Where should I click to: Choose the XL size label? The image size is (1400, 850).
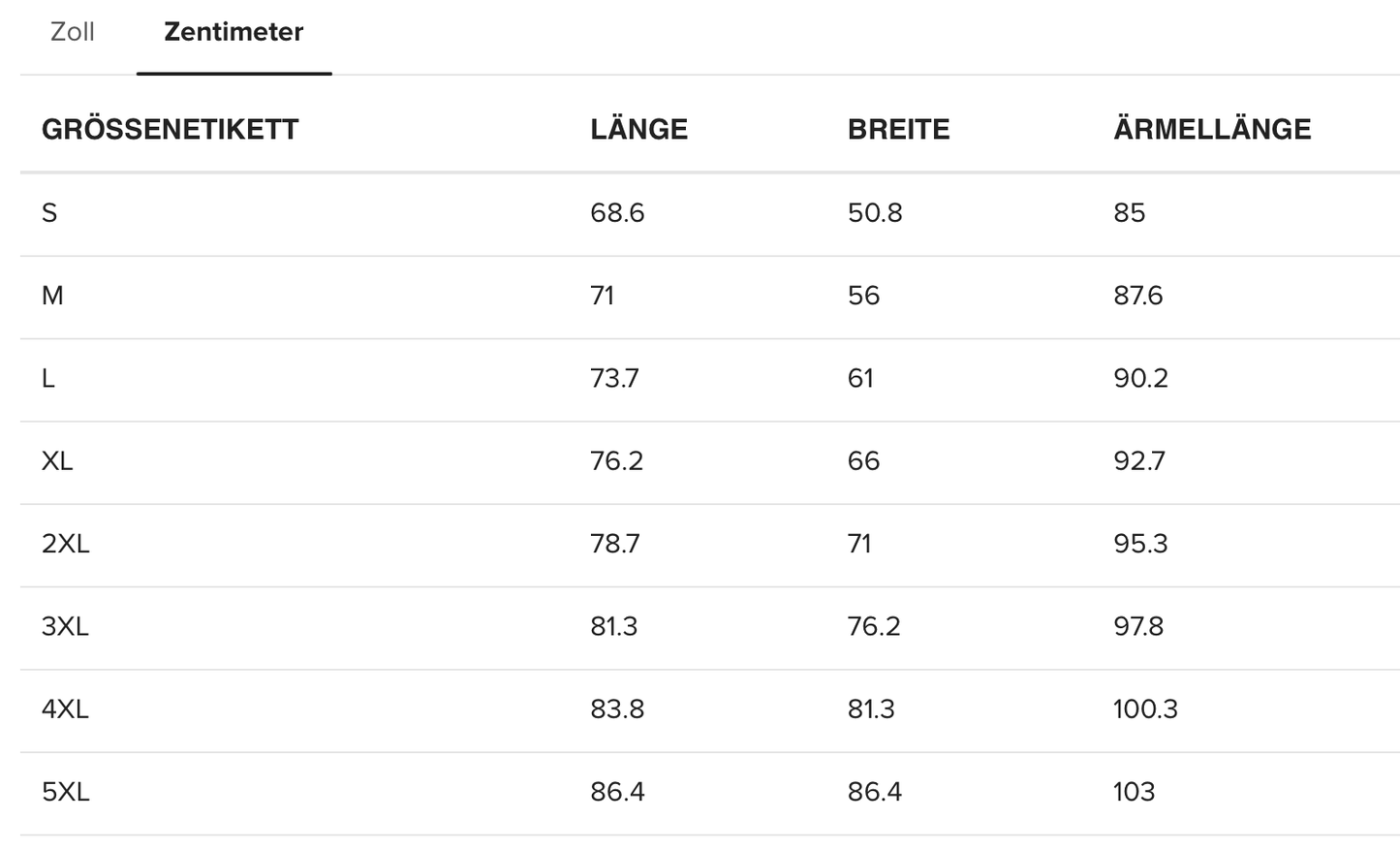point(57,461)
